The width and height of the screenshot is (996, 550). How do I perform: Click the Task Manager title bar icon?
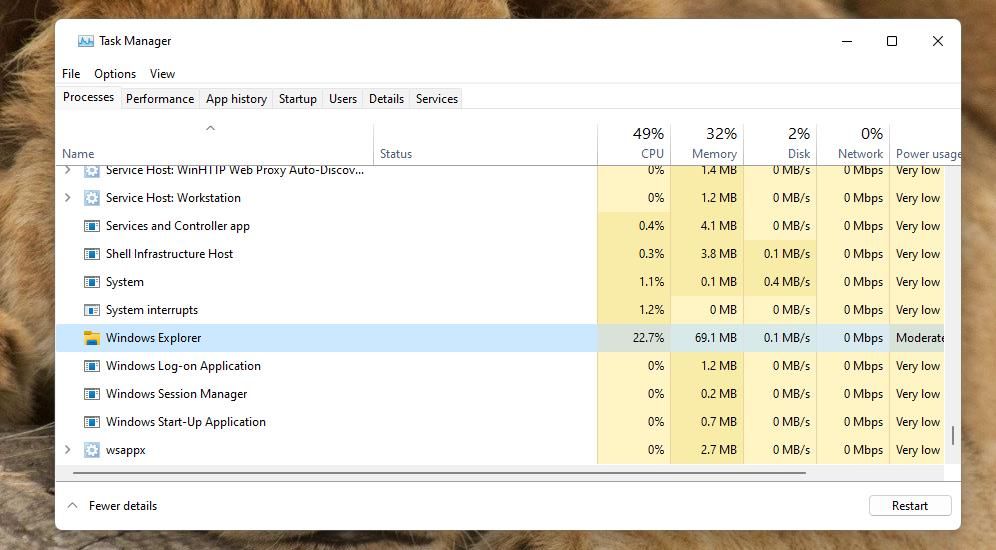pyautogui.click(x=86, y=41)
